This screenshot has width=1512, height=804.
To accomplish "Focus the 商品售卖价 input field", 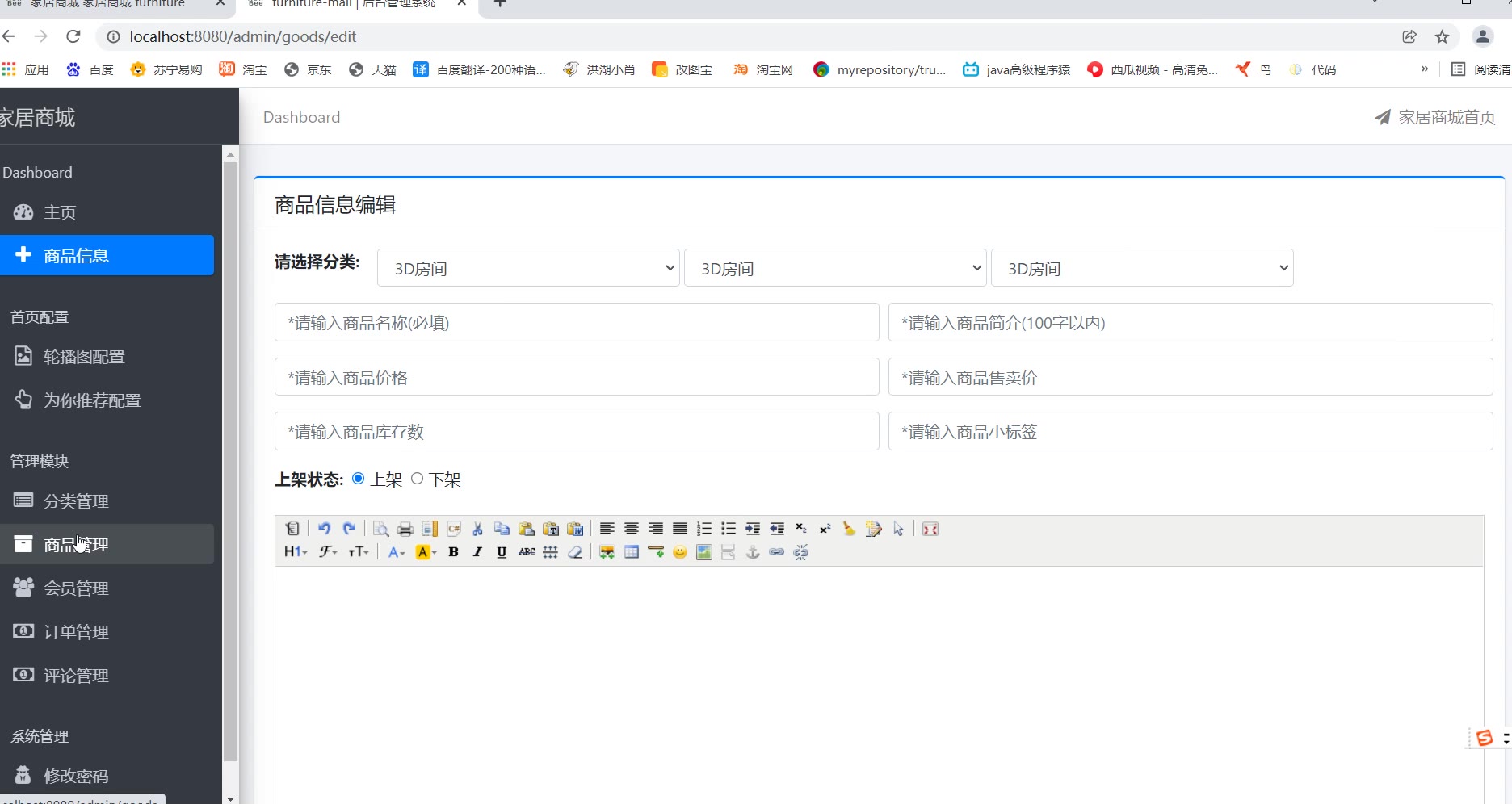I will click(x=1191, y=377).
